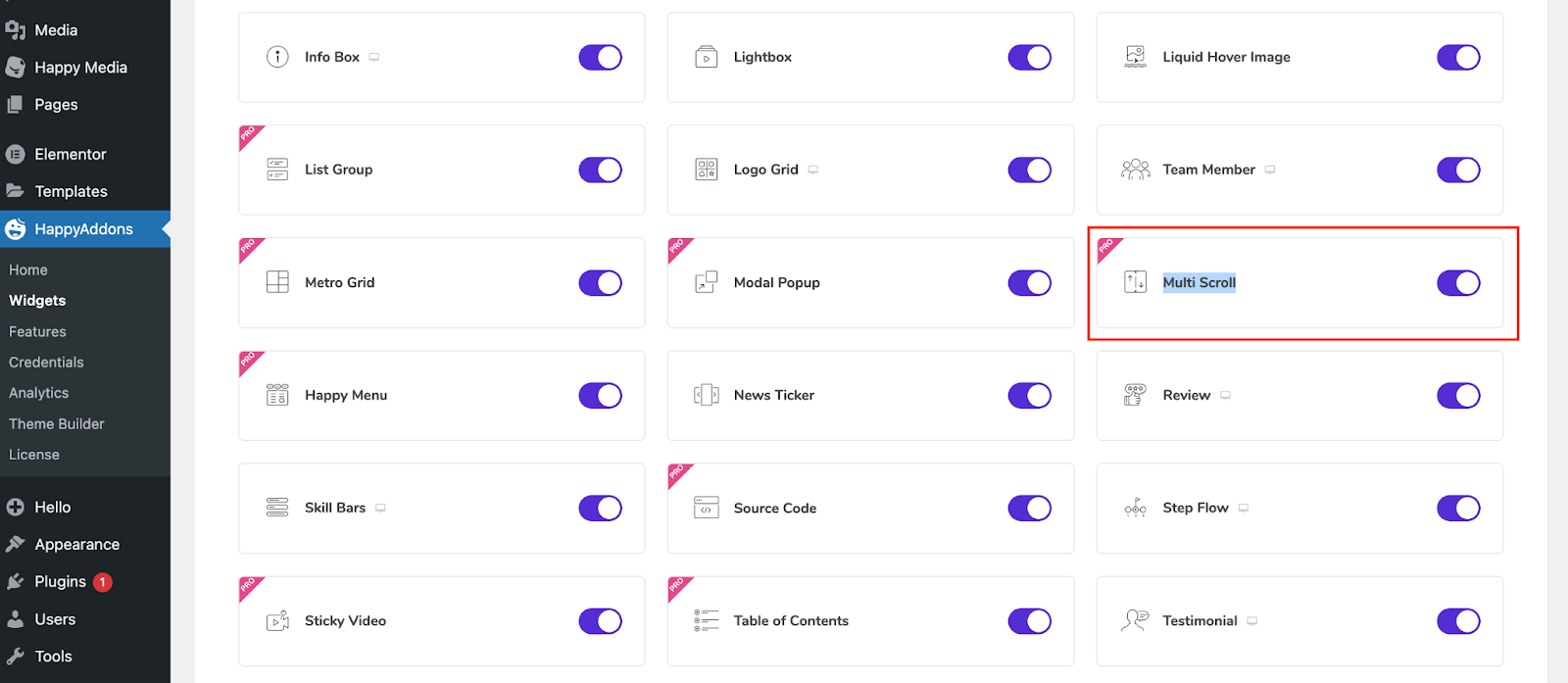Select Theme Builder from the sidebar
The width and height of the screenshot is (1568, 683).
[56, 423]
